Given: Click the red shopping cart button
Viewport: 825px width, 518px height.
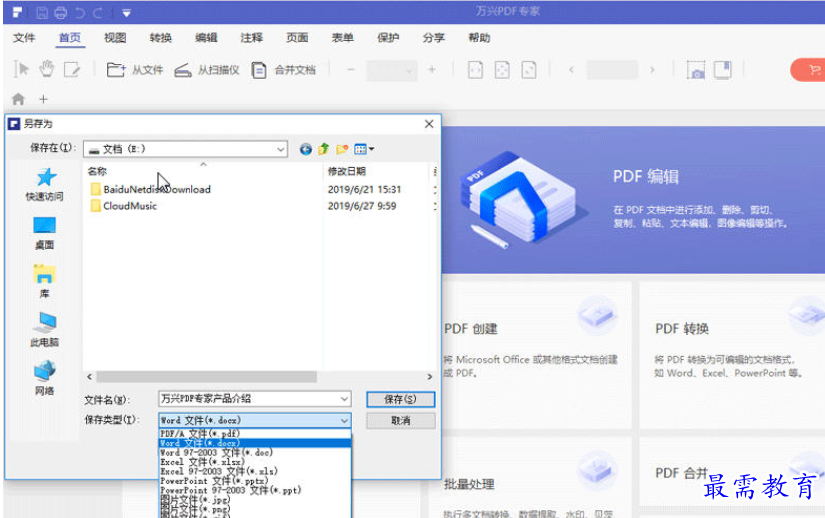Looking at the screenshot, I should 809,69.
